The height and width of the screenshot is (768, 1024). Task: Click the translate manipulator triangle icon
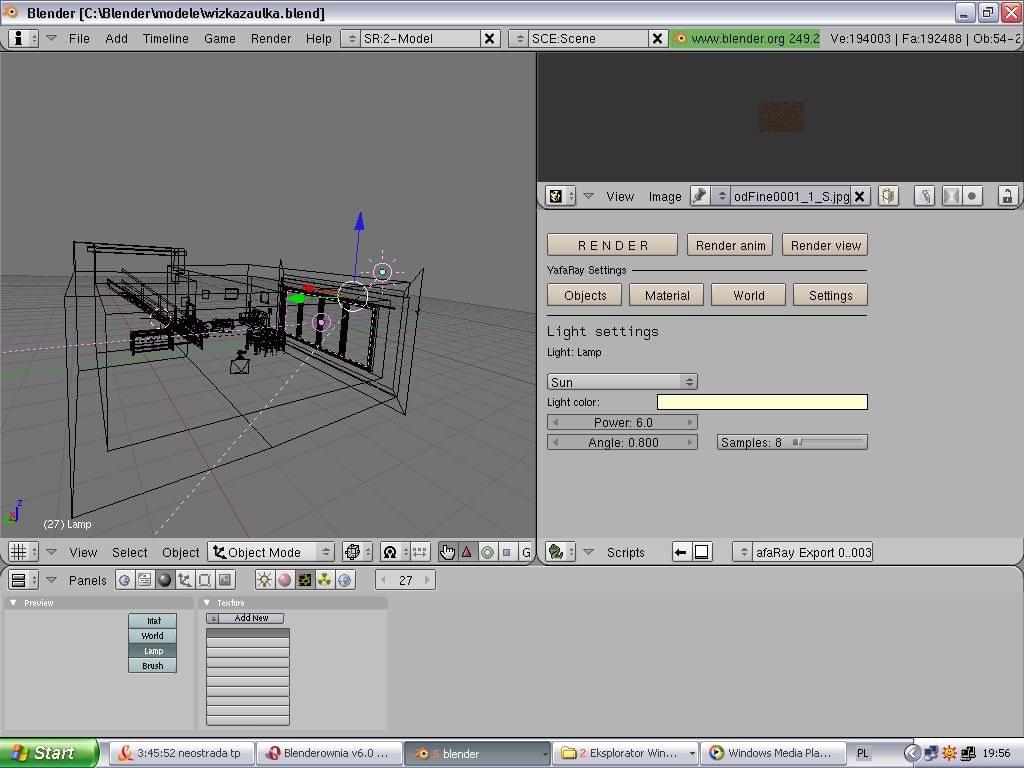(467, 552)
